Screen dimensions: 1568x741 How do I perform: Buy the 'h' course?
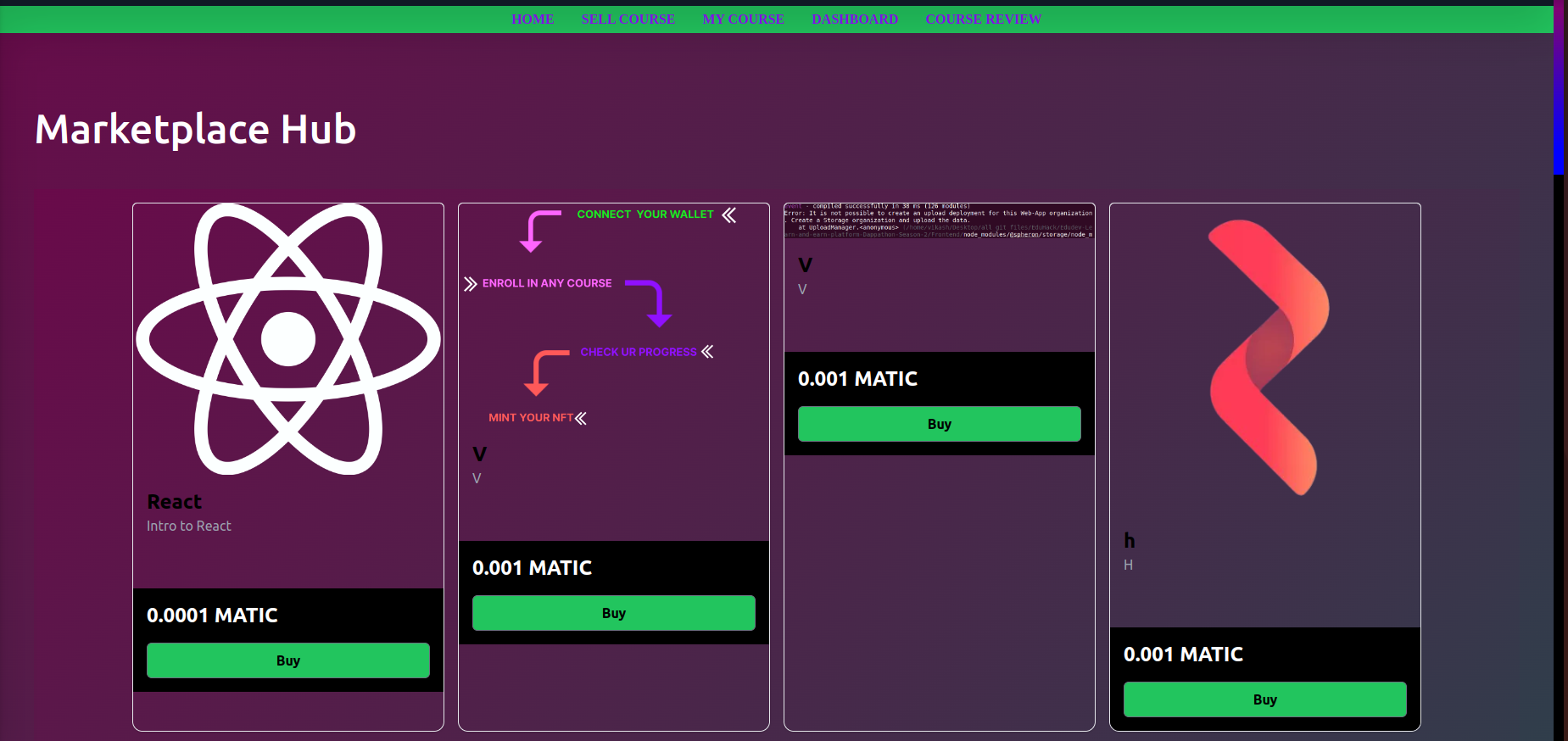point(1265,699)
